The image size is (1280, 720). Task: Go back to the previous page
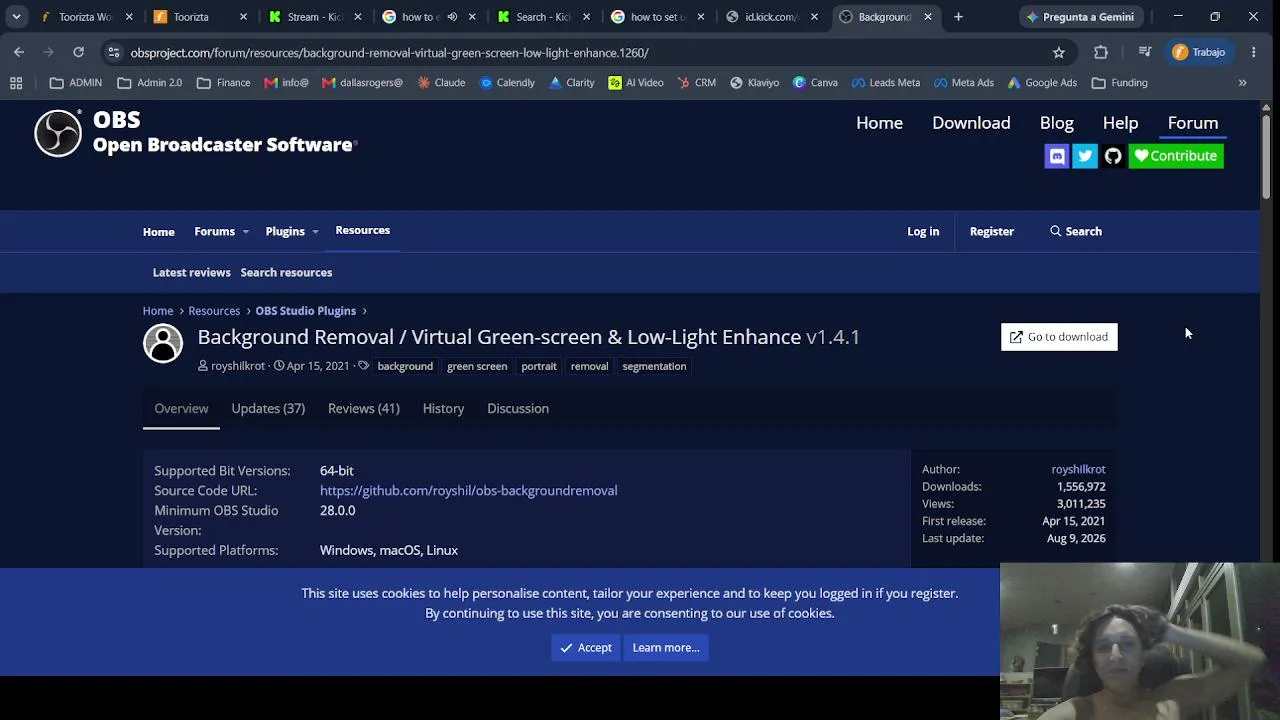coord(19,52)
